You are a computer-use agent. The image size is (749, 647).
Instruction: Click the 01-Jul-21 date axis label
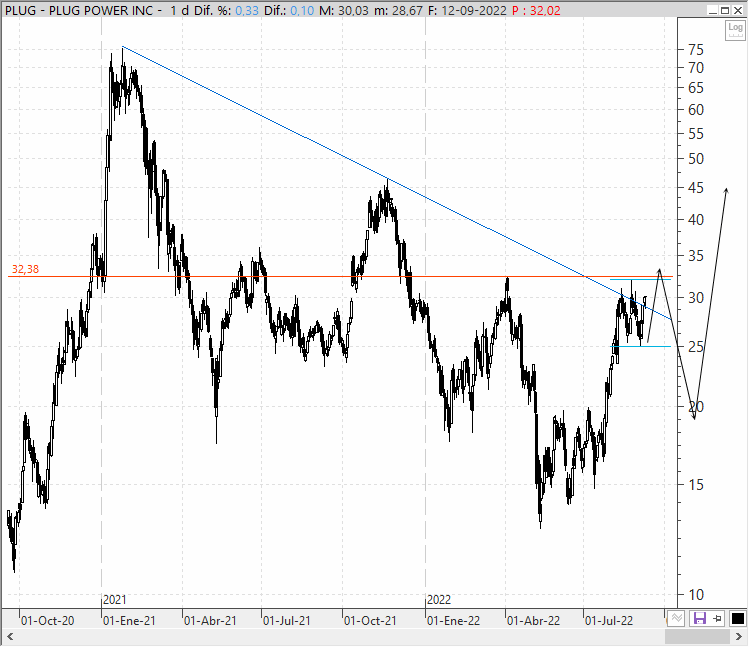pos(287,621)
